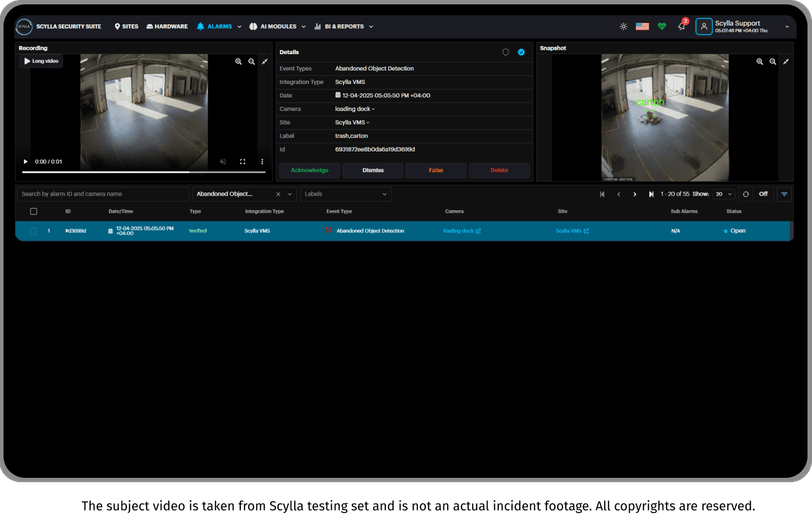Screen dimensions: 812x519
Task: Mark the alarm as False
Action: click(x=436, y=170)
